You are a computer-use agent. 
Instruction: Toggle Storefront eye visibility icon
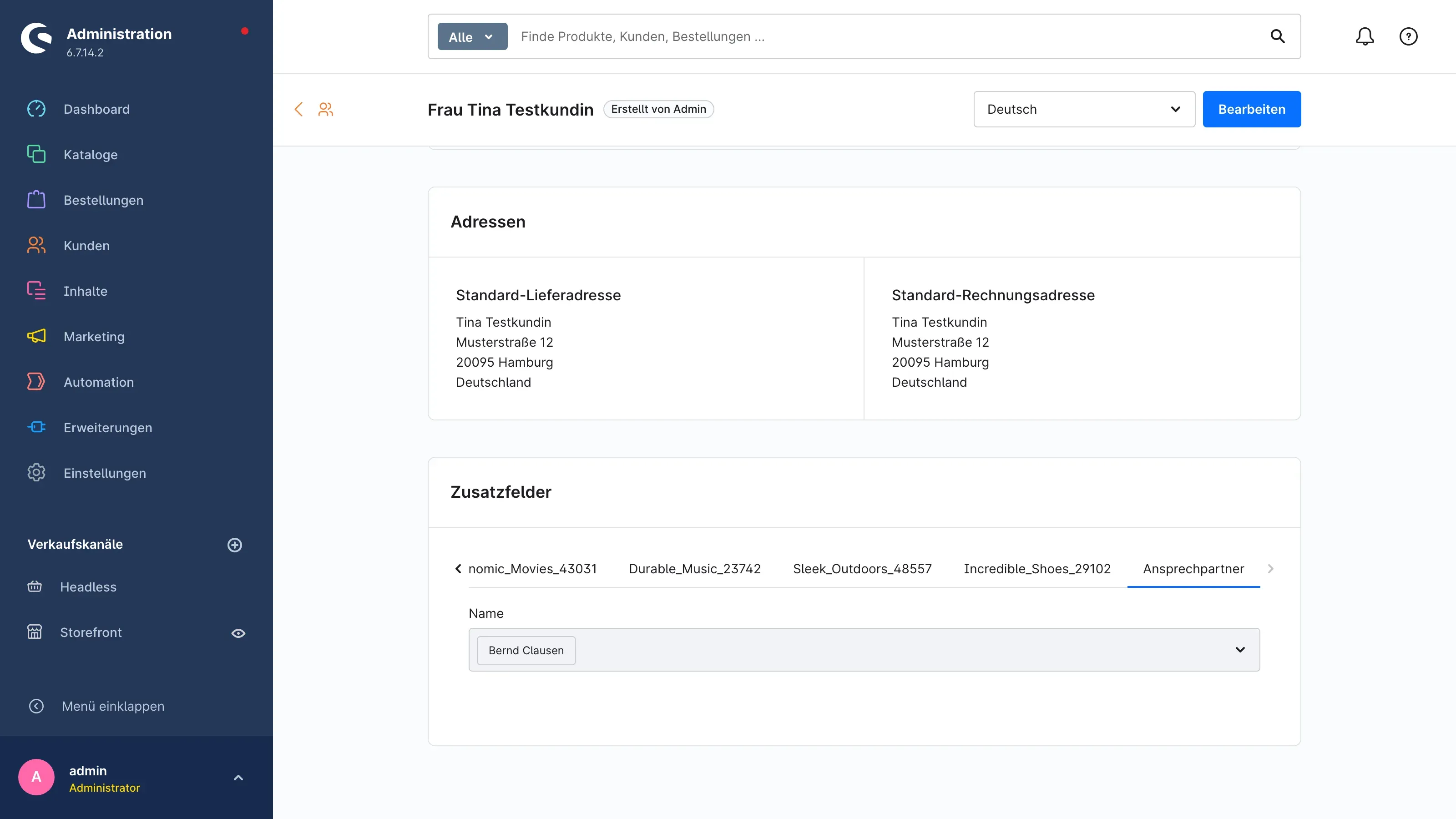click(x=238, y=633)
